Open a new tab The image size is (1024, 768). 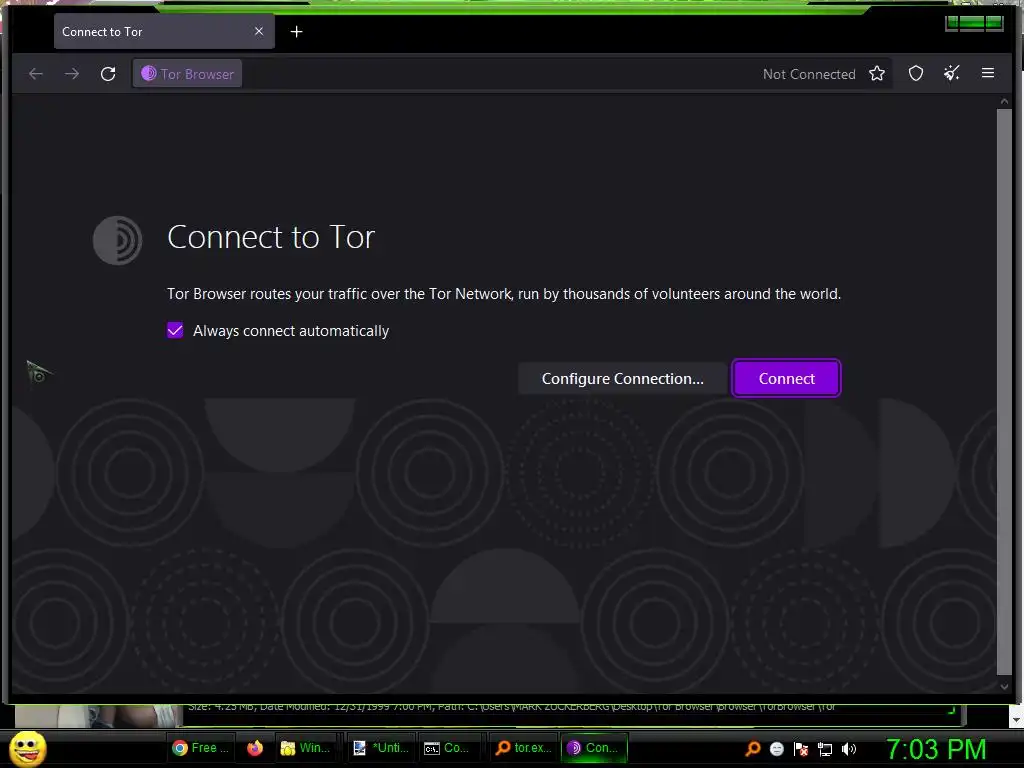tap(296, 31)
